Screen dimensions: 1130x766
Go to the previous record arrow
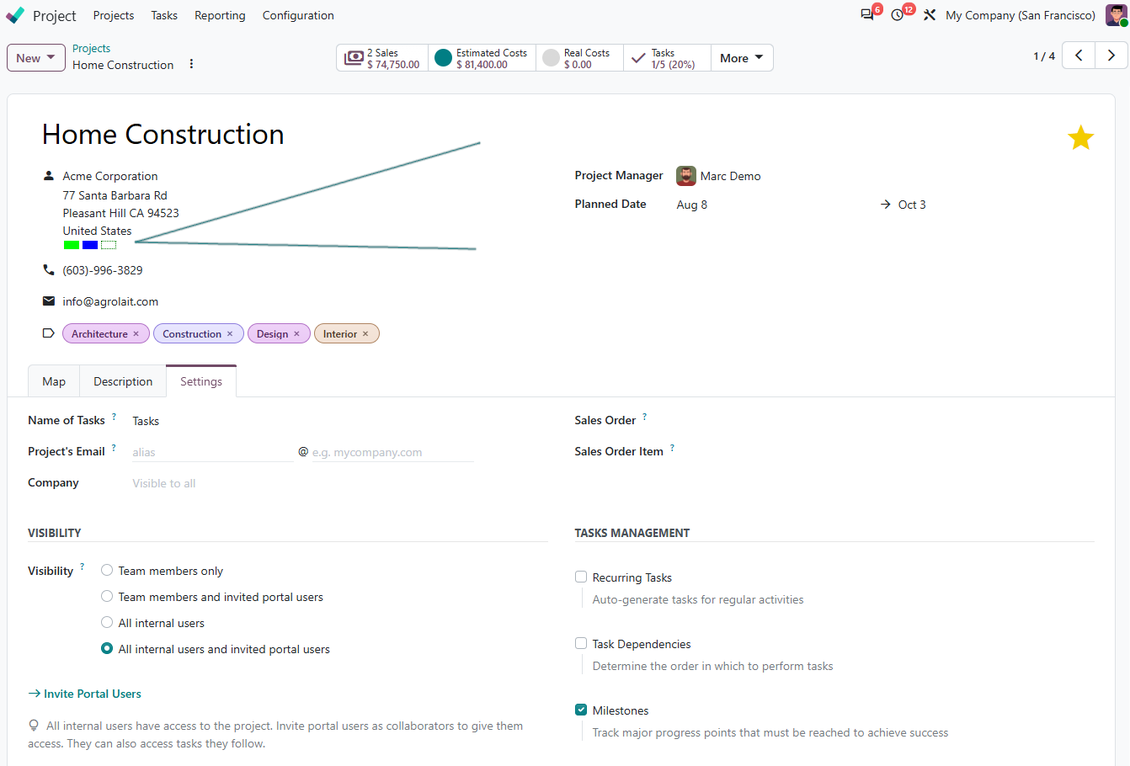(1079, 55)
